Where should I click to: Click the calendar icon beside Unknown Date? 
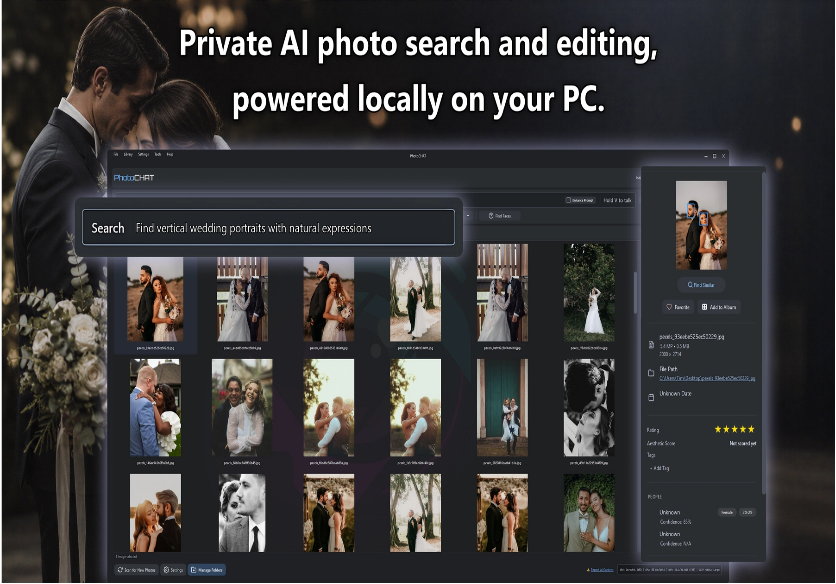[651, 397]
